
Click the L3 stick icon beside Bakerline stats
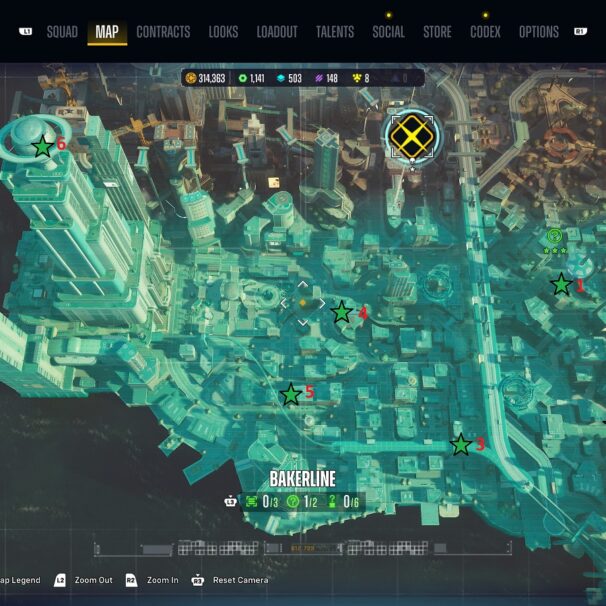click(230, 502)
